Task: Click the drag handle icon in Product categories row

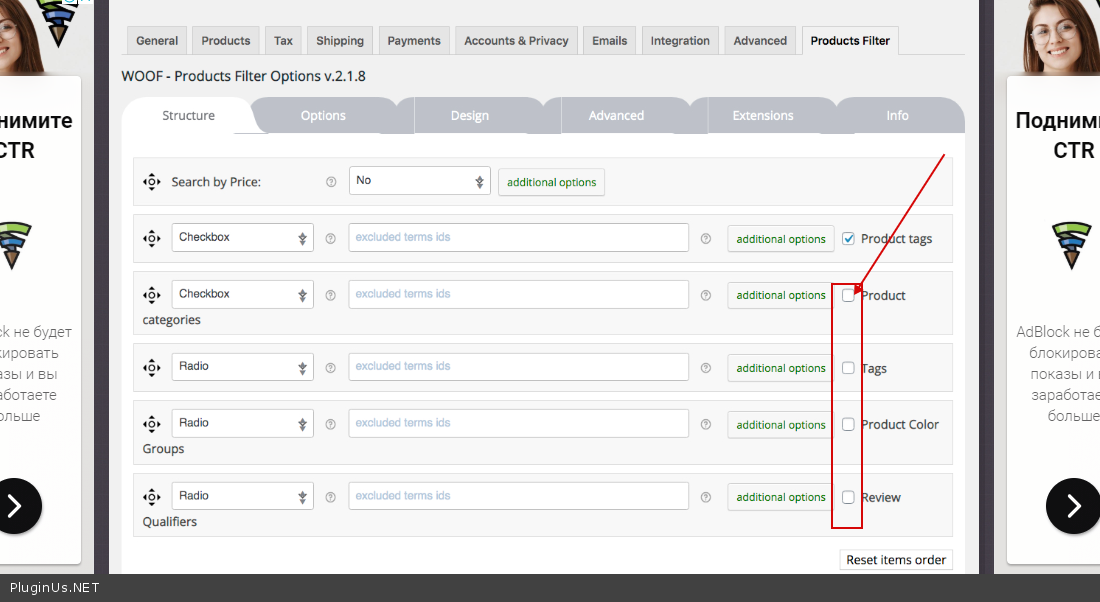Action: pos(151,295)
